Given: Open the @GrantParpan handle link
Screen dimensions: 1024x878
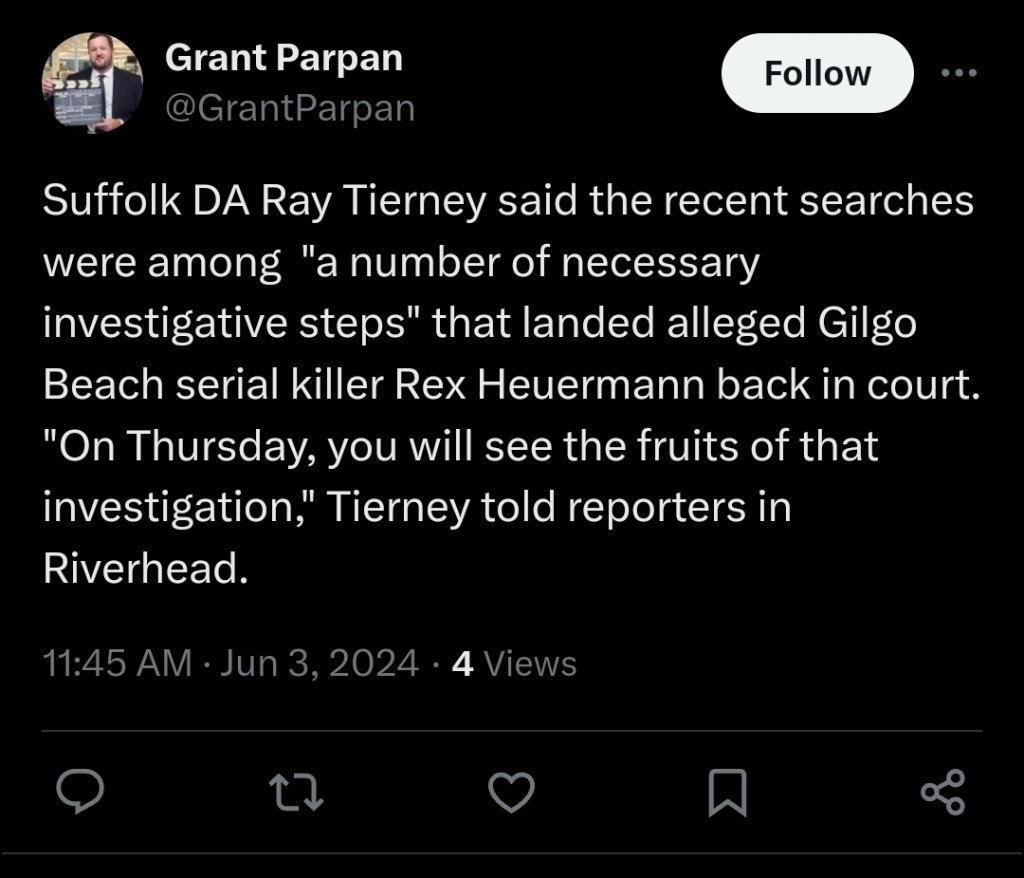Looking at the screenshot, I should [x=289, y=107].
